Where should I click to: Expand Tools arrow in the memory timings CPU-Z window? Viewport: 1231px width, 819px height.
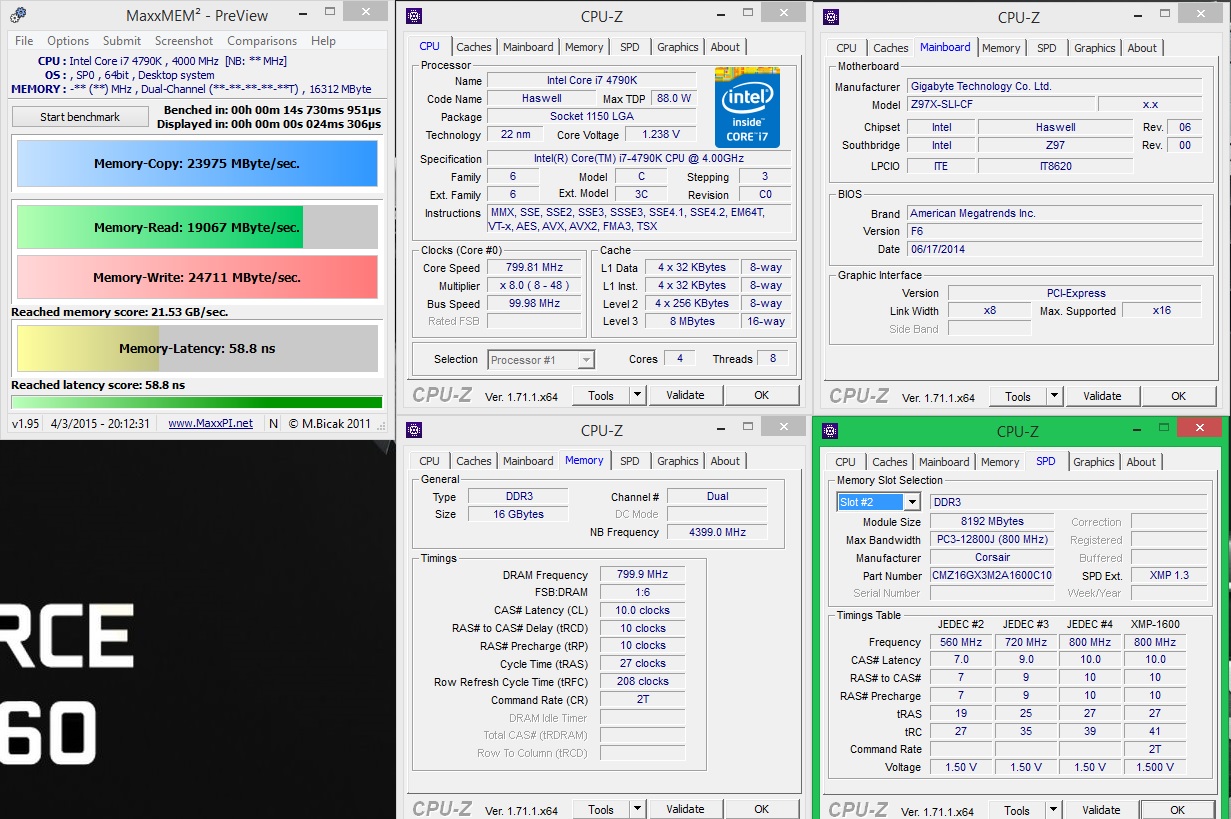(637, 809)
